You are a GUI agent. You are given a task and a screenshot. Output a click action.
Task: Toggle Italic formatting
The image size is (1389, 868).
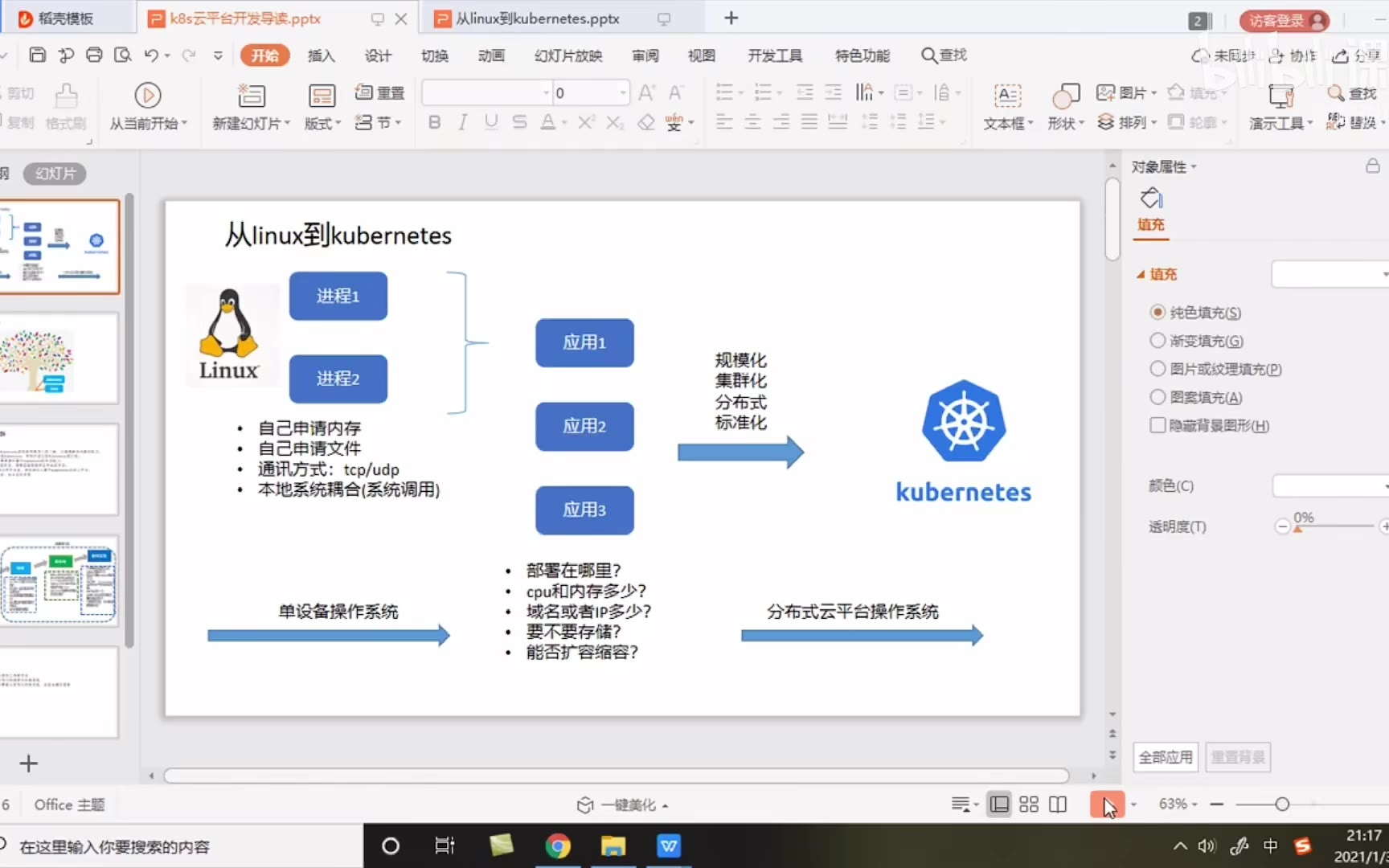[x=462, y=122]
